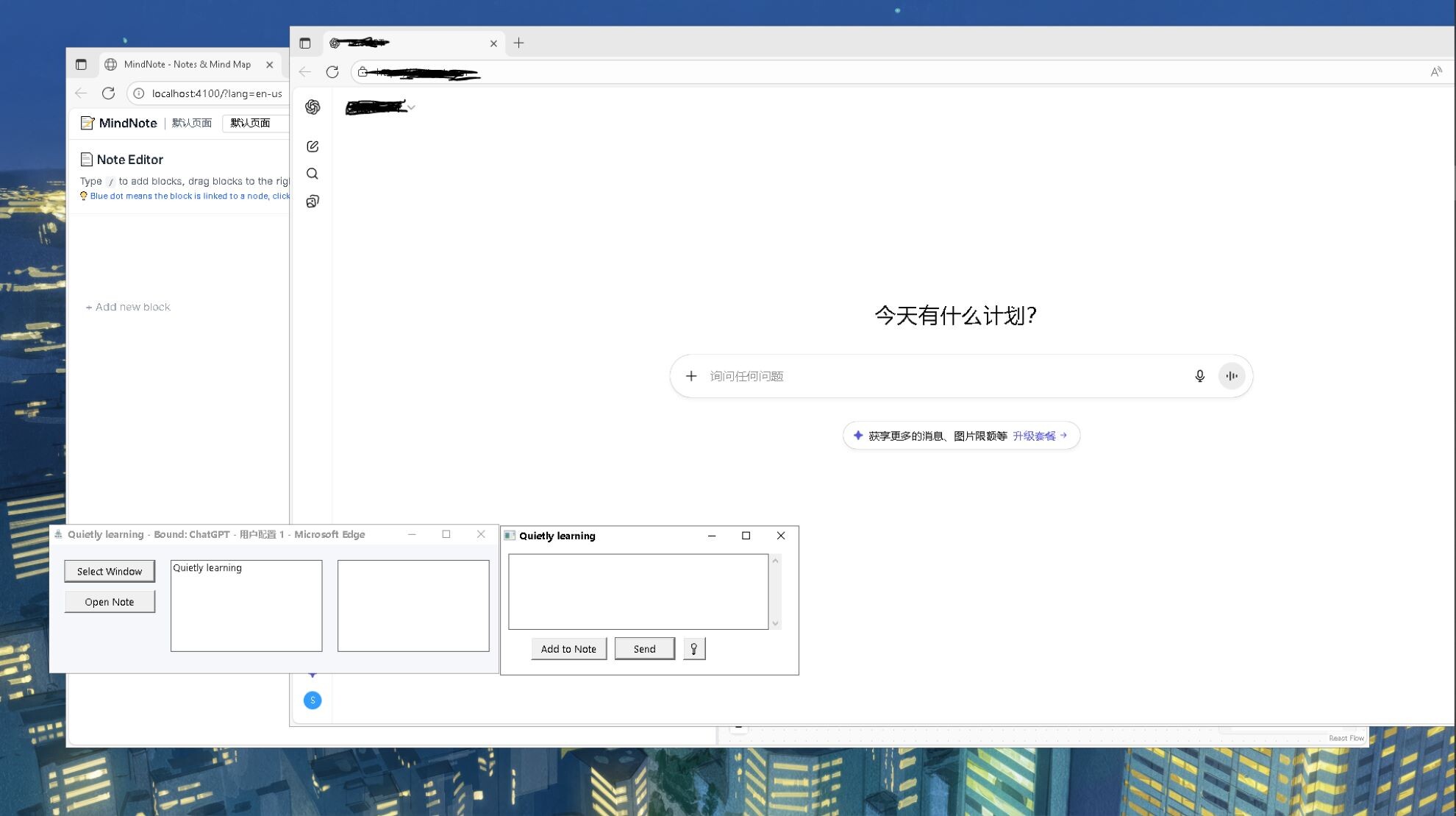Toggle voice mode with the waveform button
This screenshot has width=1456, height=816.
[1232, 375]
